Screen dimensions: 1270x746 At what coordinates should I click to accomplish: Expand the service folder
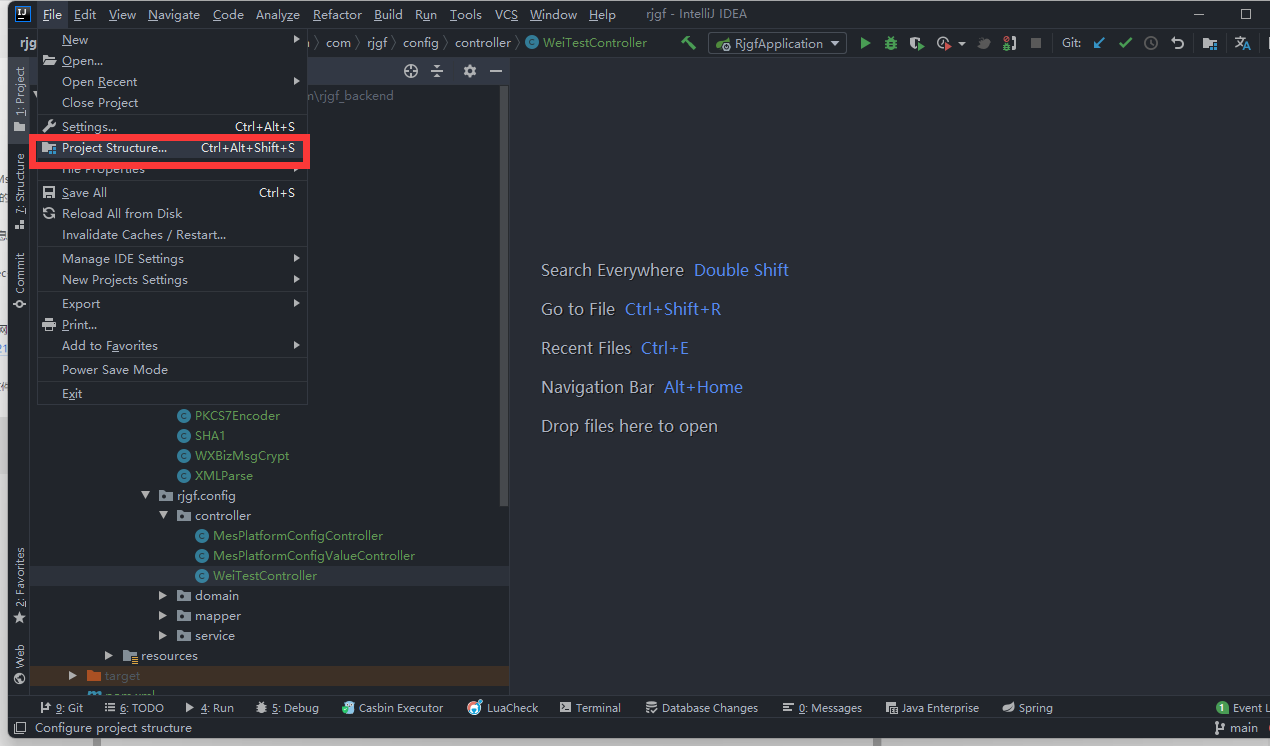point(164,636)
